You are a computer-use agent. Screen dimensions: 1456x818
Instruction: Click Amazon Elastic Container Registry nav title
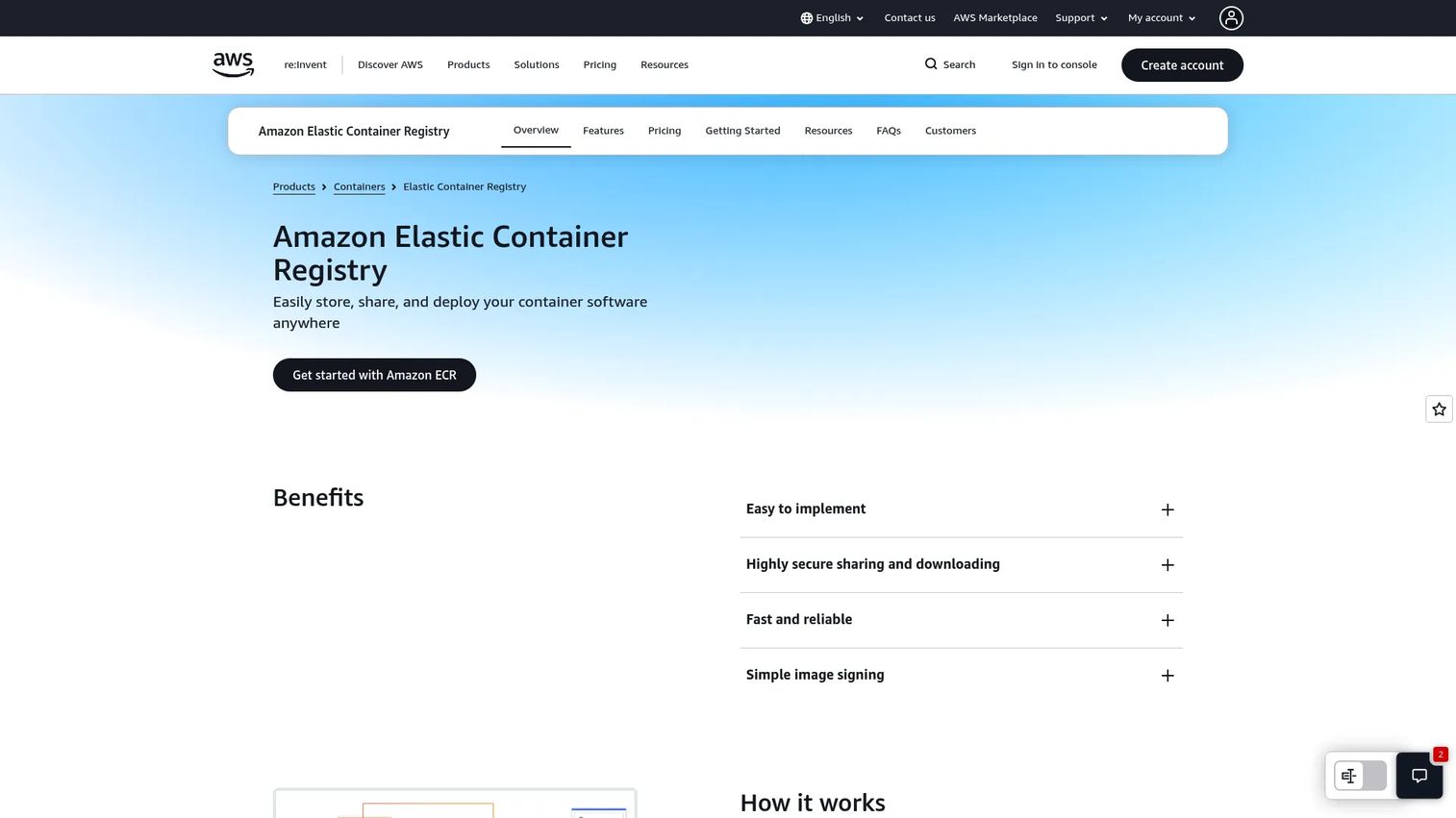coord(354,131)
